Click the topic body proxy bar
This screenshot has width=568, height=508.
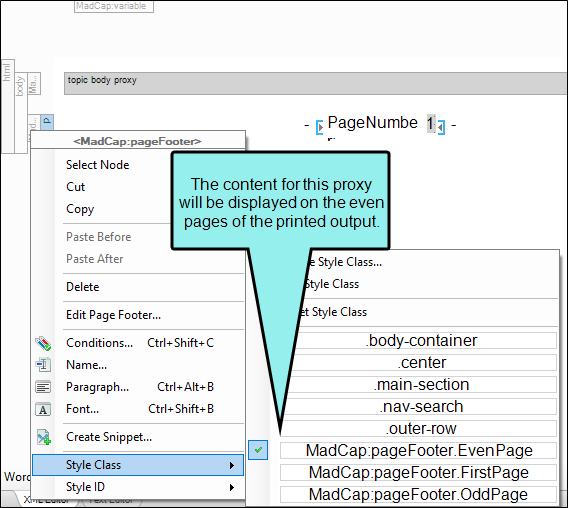(x=315, y=84)
